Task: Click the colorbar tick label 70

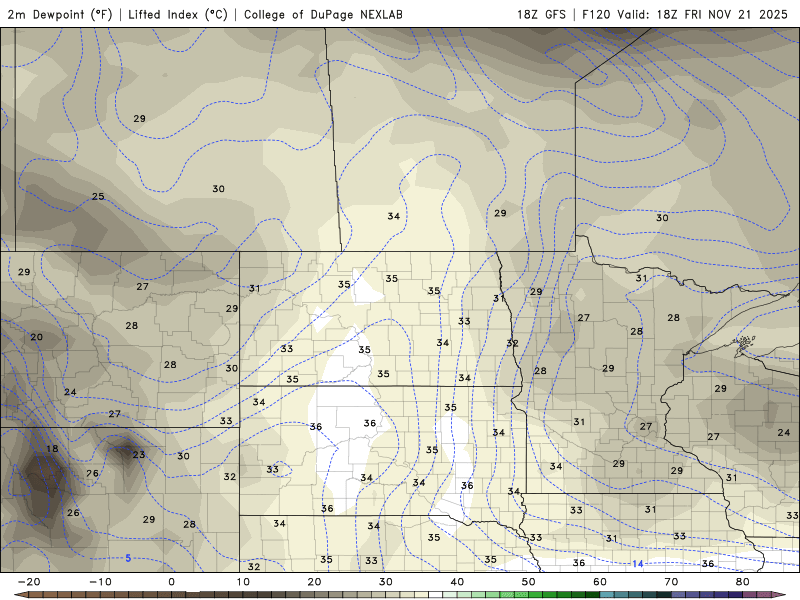Action: click(671, 582)
